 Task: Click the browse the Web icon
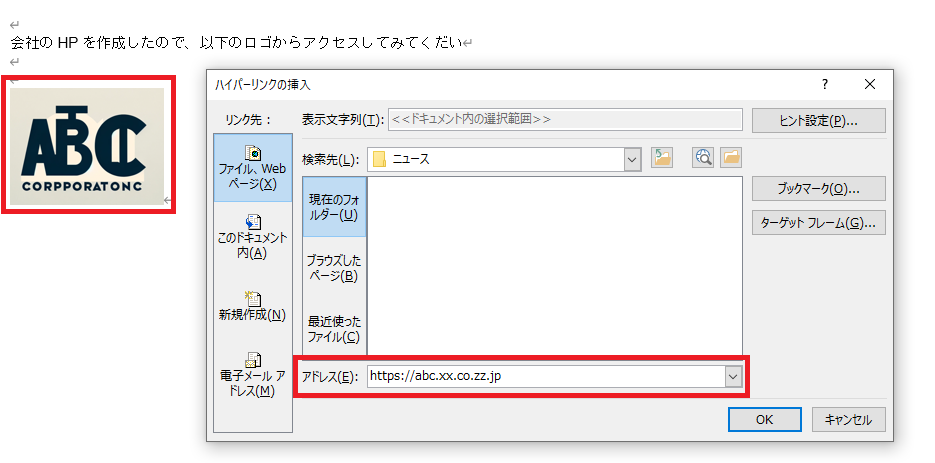coord(703,158)
